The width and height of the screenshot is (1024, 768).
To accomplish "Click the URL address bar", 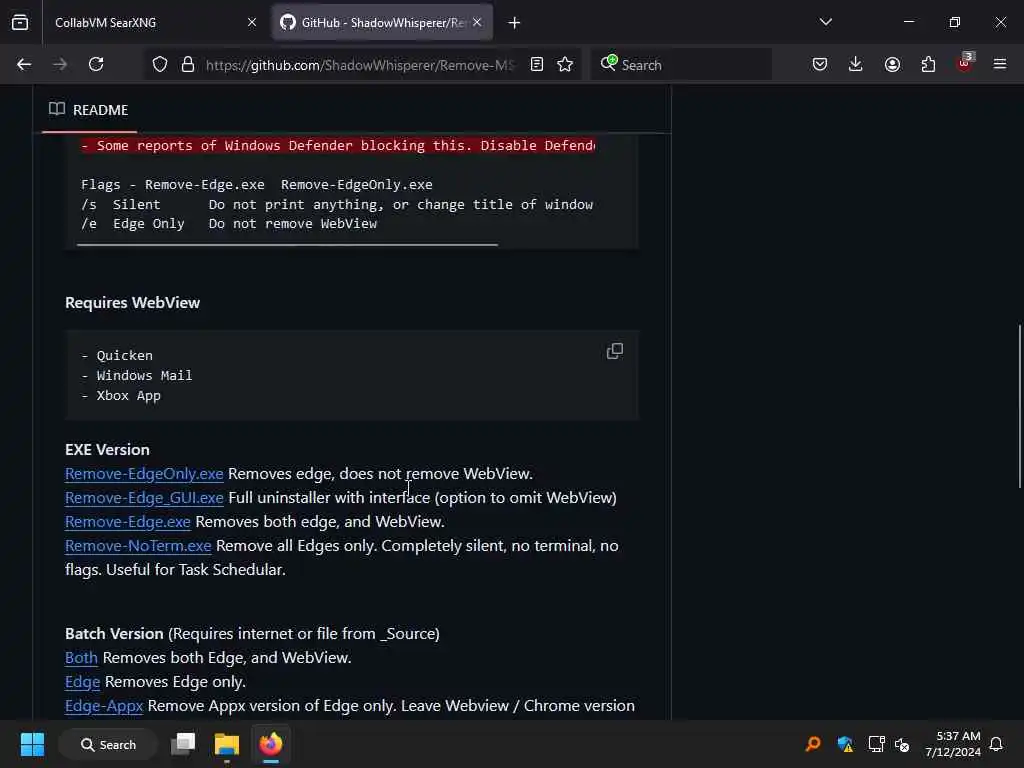I will tap(359, 65).
